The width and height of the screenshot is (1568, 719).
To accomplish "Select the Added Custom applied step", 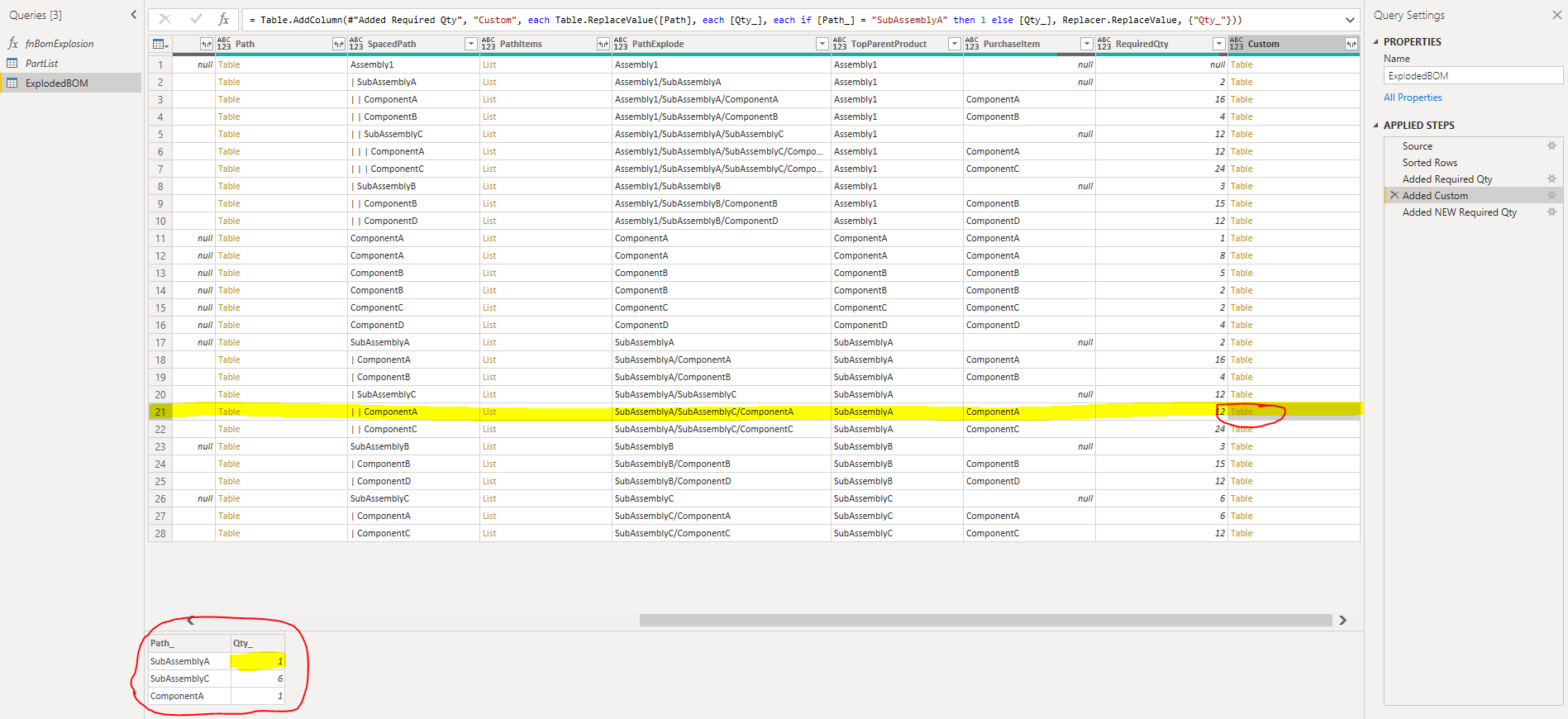I will point(1435,196).
